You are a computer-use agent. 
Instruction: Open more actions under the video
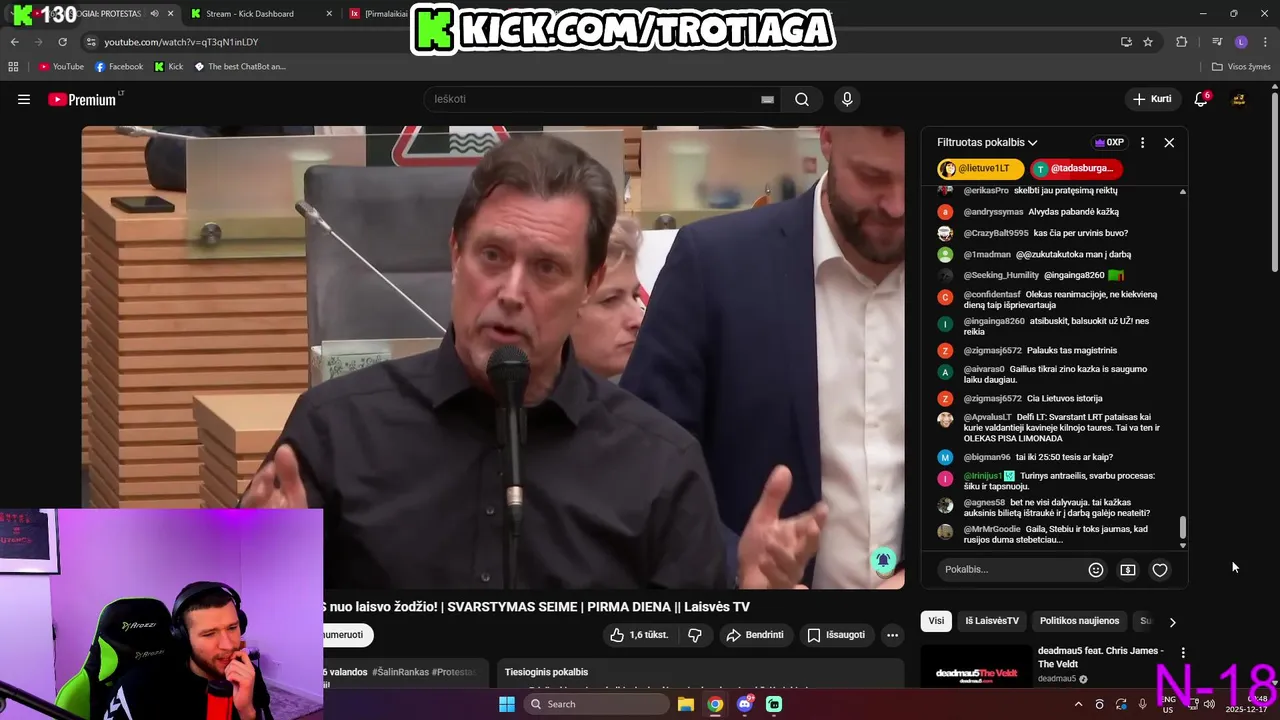pyautogui.click(x=892, y=635)
